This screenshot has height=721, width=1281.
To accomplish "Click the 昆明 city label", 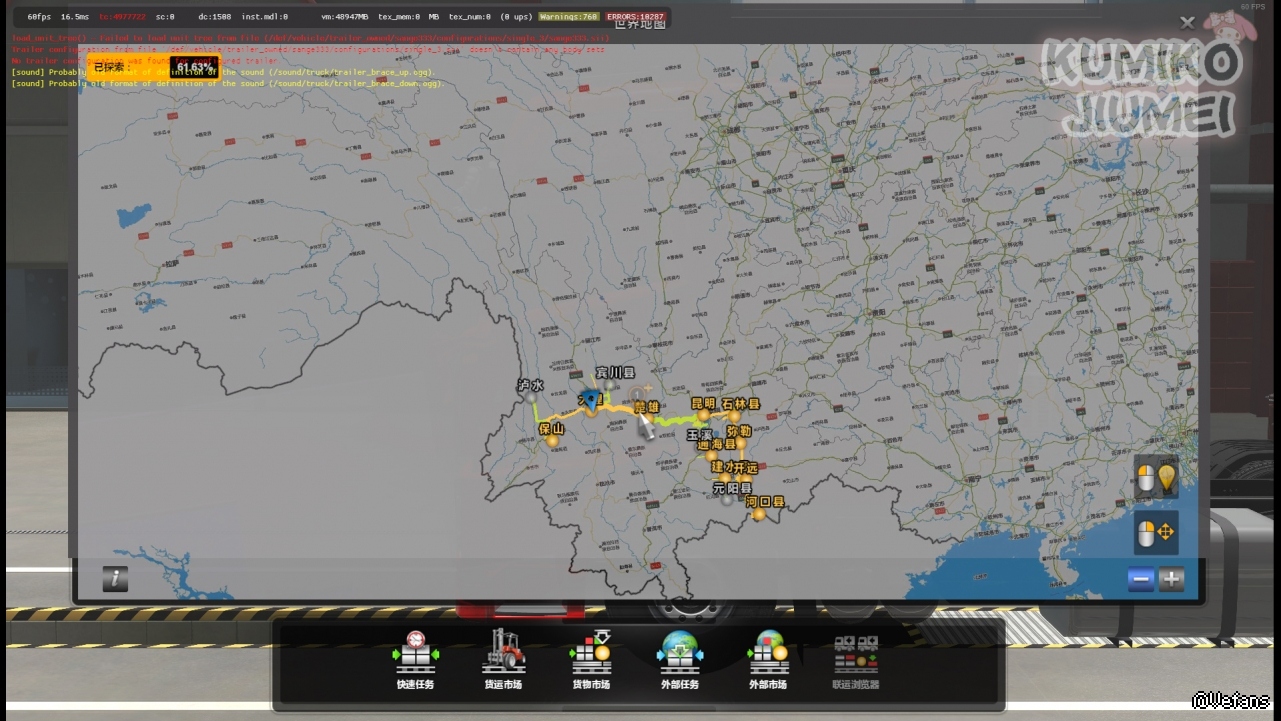I will click(704, 403).
